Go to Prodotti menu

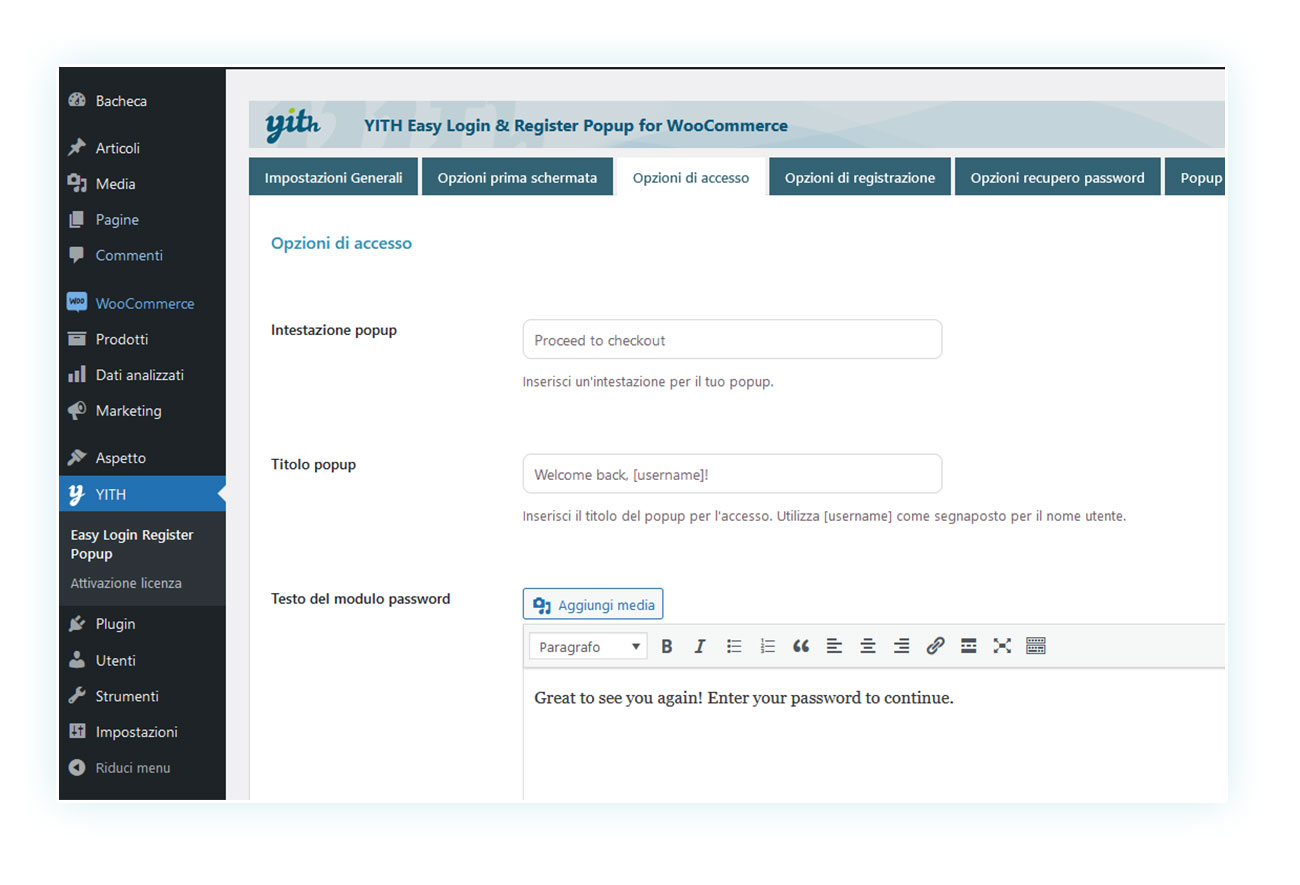(x=142, y=339)
